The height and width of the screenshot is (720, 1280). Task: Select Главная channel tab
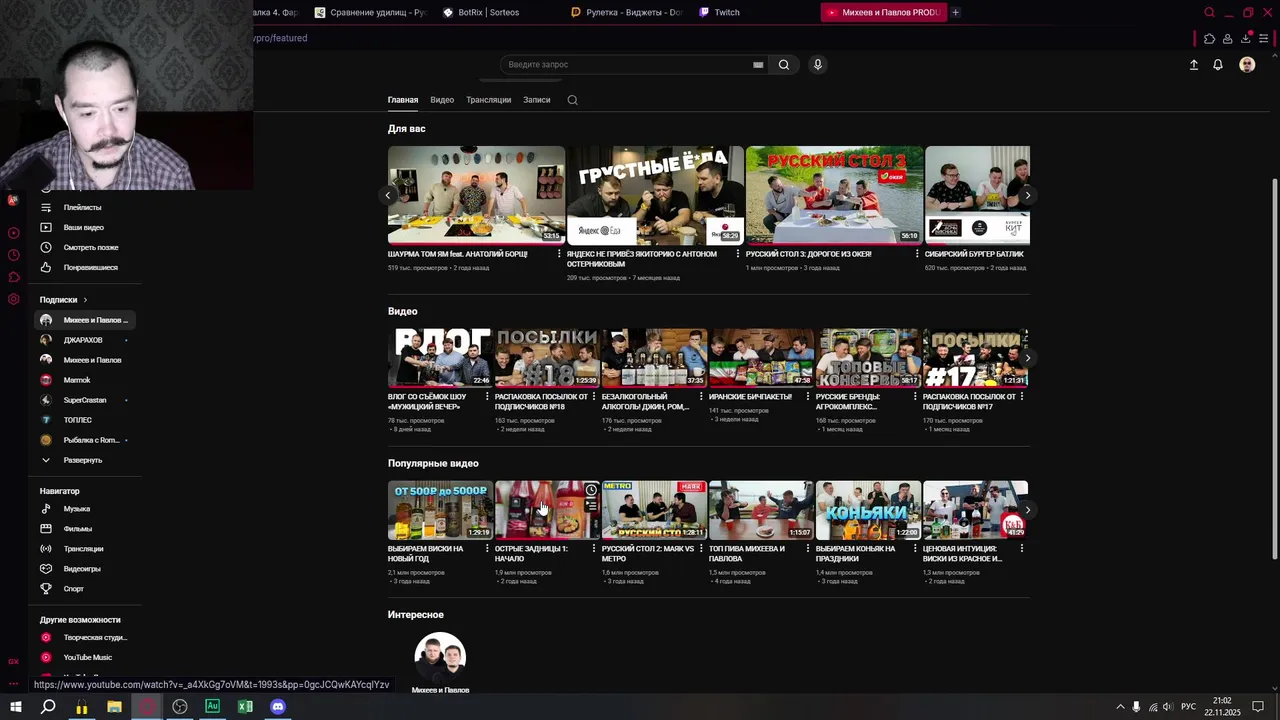coord(403,100)
